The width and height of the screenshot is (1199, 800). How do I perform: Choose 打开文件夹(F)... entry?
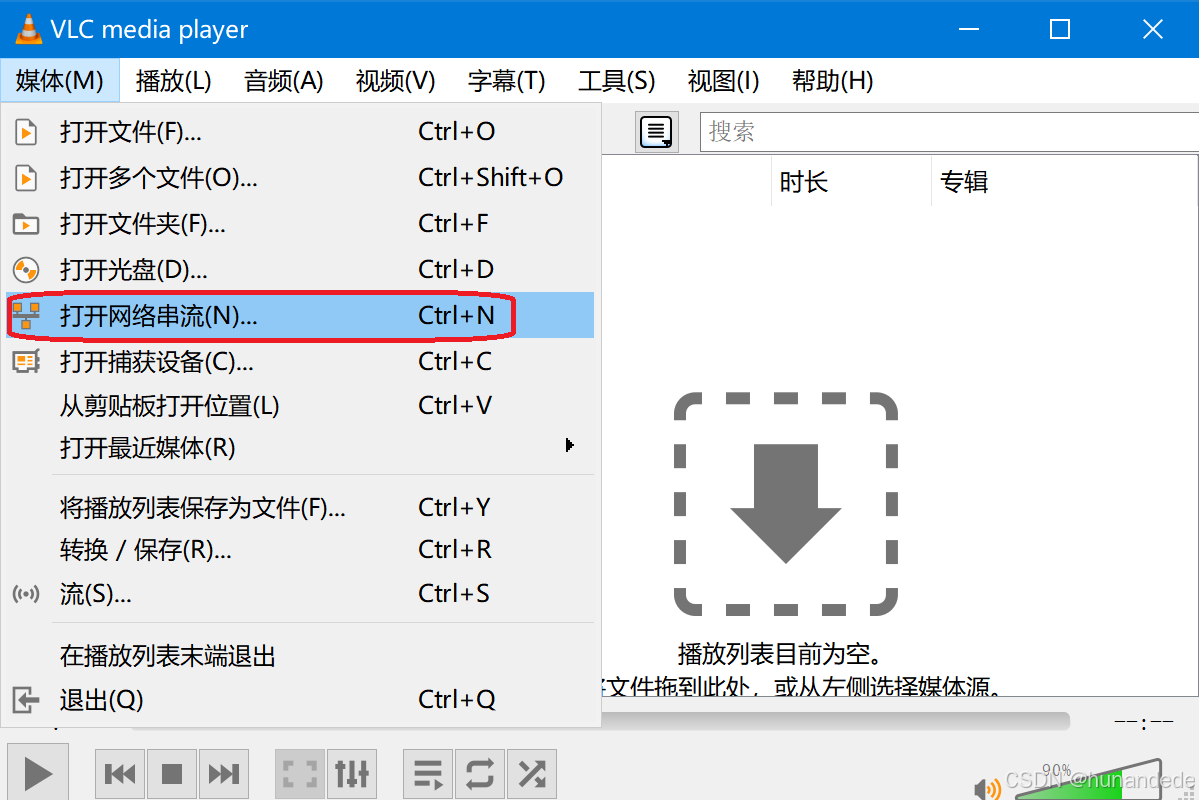[x=300, y=224]
